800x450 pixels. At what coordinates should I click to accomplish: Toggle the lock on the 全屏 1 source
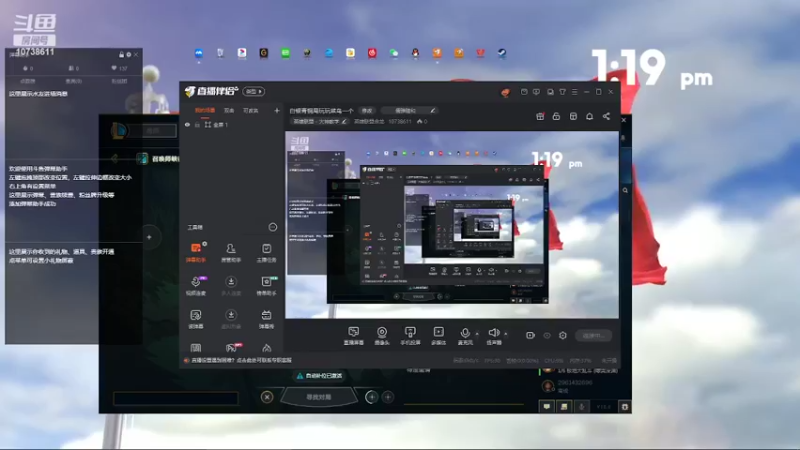click(x=197, y=124)
